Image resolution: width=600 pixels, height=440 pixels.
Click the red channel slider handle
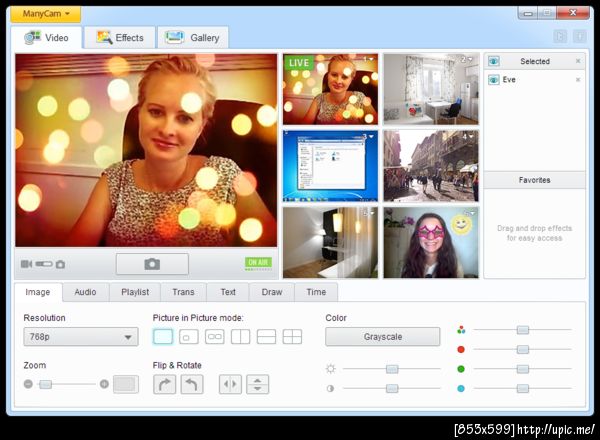523,349
